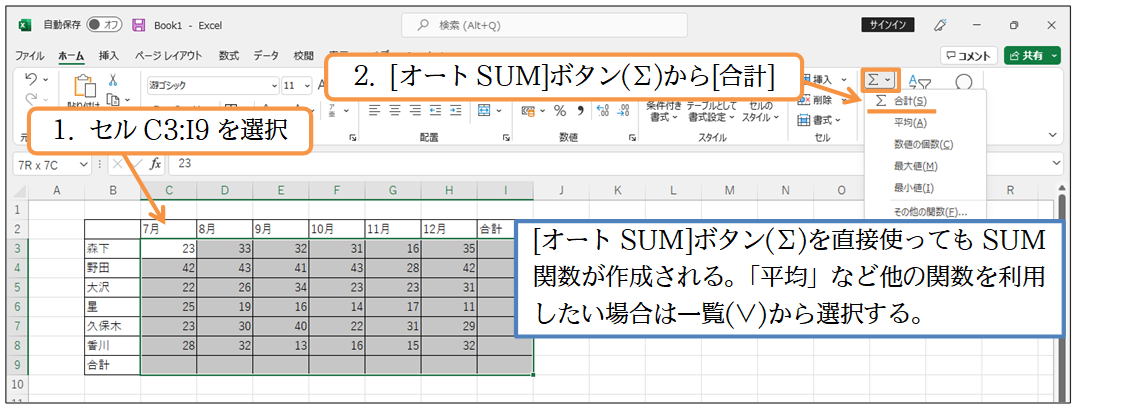Image resolution: width=1125 pixels, height=407 pixels.
Task: Click the decrease decimal icon
Action: [623, 111]
